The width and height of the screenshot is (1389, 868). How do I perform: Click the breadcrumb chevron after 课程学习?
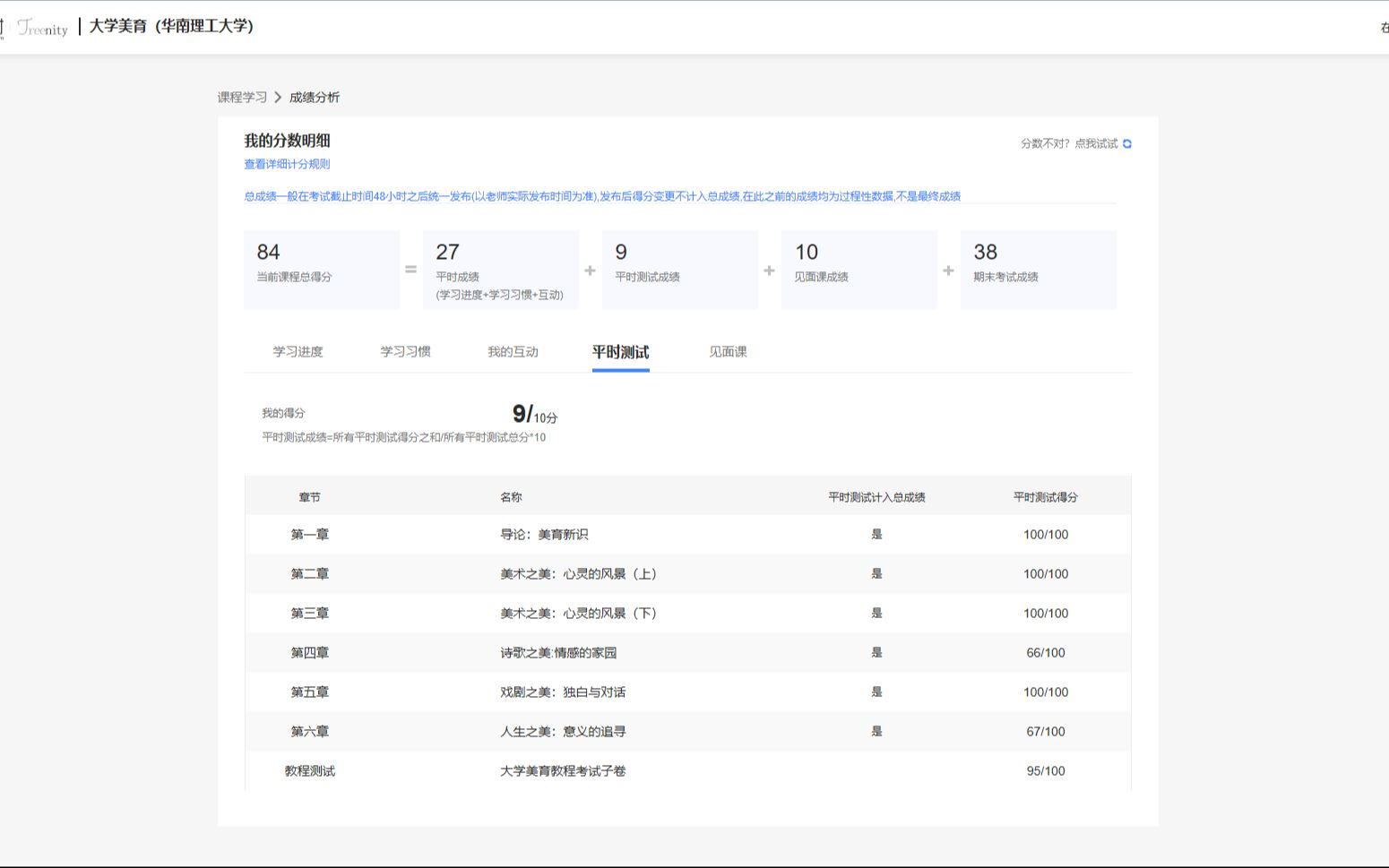278,97
